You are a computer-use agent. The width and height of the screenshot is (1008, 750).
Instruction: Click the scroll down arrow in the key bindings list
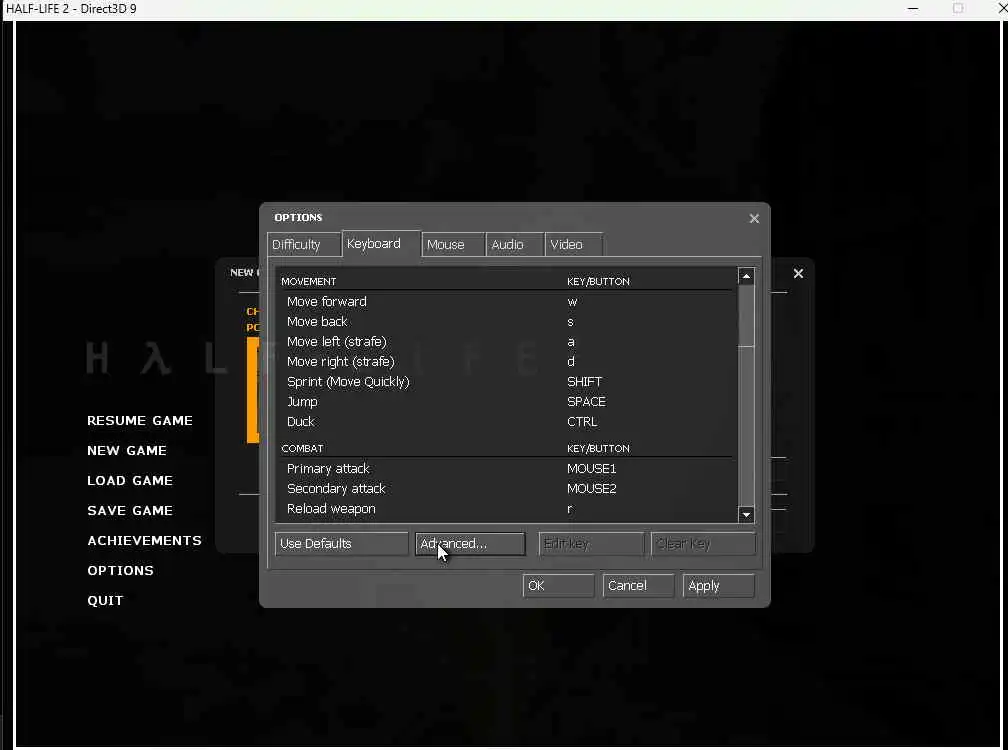point(746,514)
